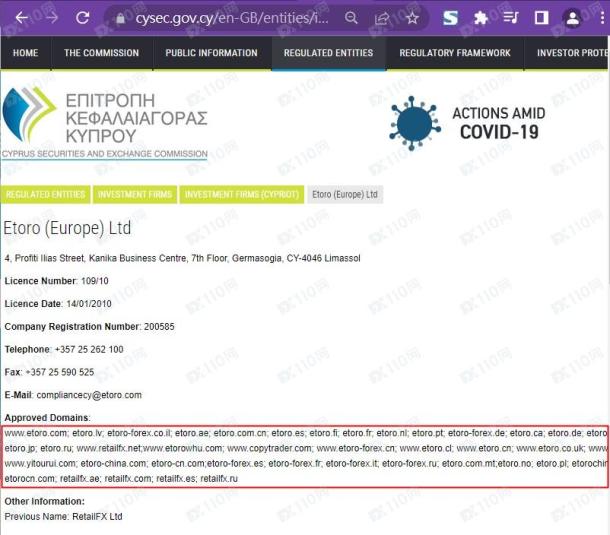610x535 pixels.
Task: Click licence date 14/01/2010
Action: pos(89,304)
